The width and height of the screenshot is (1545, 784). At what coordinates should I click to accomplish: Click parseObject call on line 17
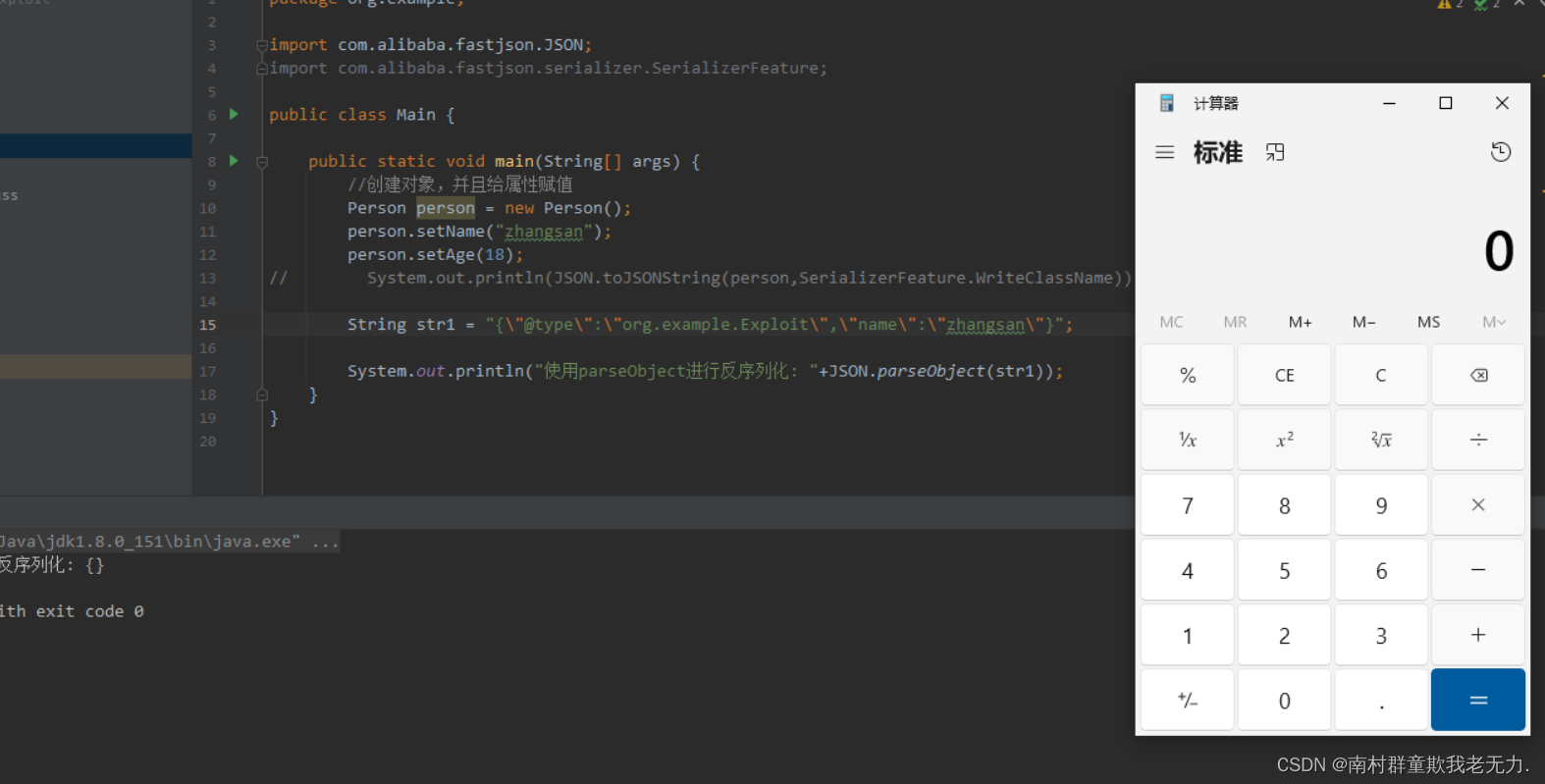pos(931,371)
